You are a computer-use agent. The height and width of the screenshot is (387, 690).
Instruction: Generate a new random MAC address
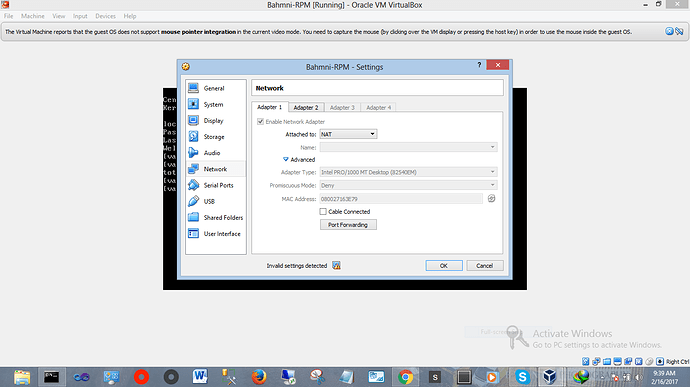point(492,199)
